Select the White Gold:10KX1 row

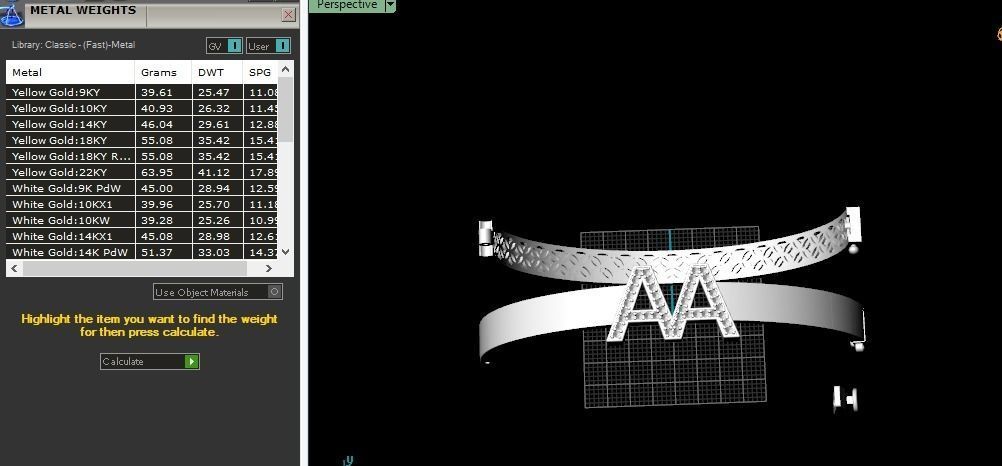[x=142, y=204]
